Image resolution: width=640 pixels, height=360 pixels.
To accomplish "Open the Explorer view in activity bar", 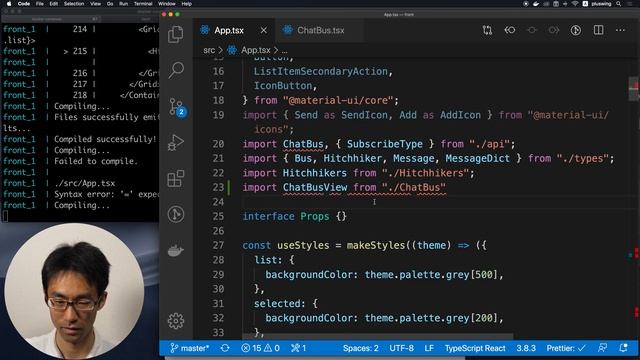I will coord(176,34).
